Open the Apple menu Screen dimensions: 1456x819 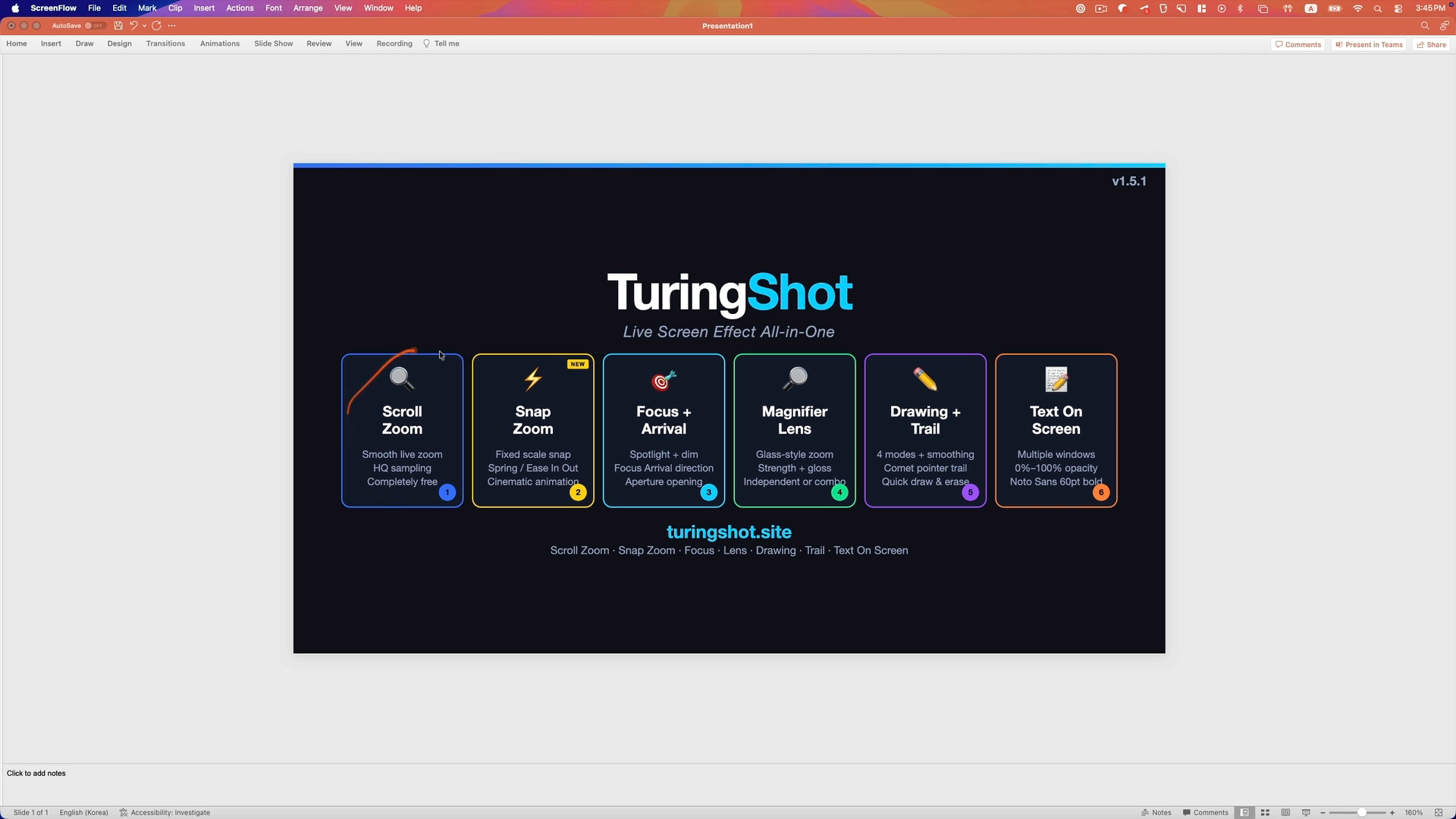[x=15, y=8]
